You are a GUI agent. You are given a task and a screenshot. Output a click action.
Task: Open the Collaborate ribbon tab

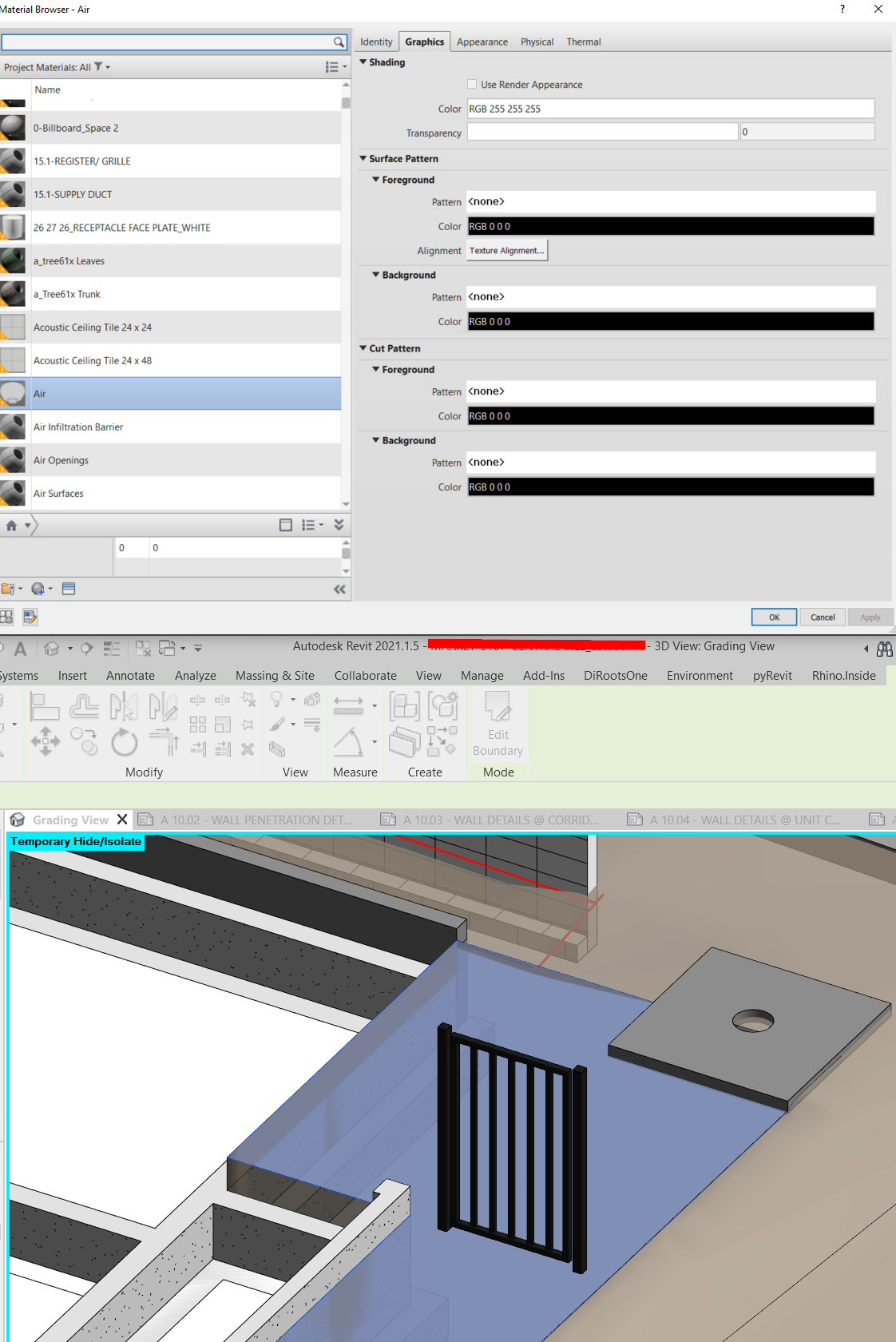[365, 676]
